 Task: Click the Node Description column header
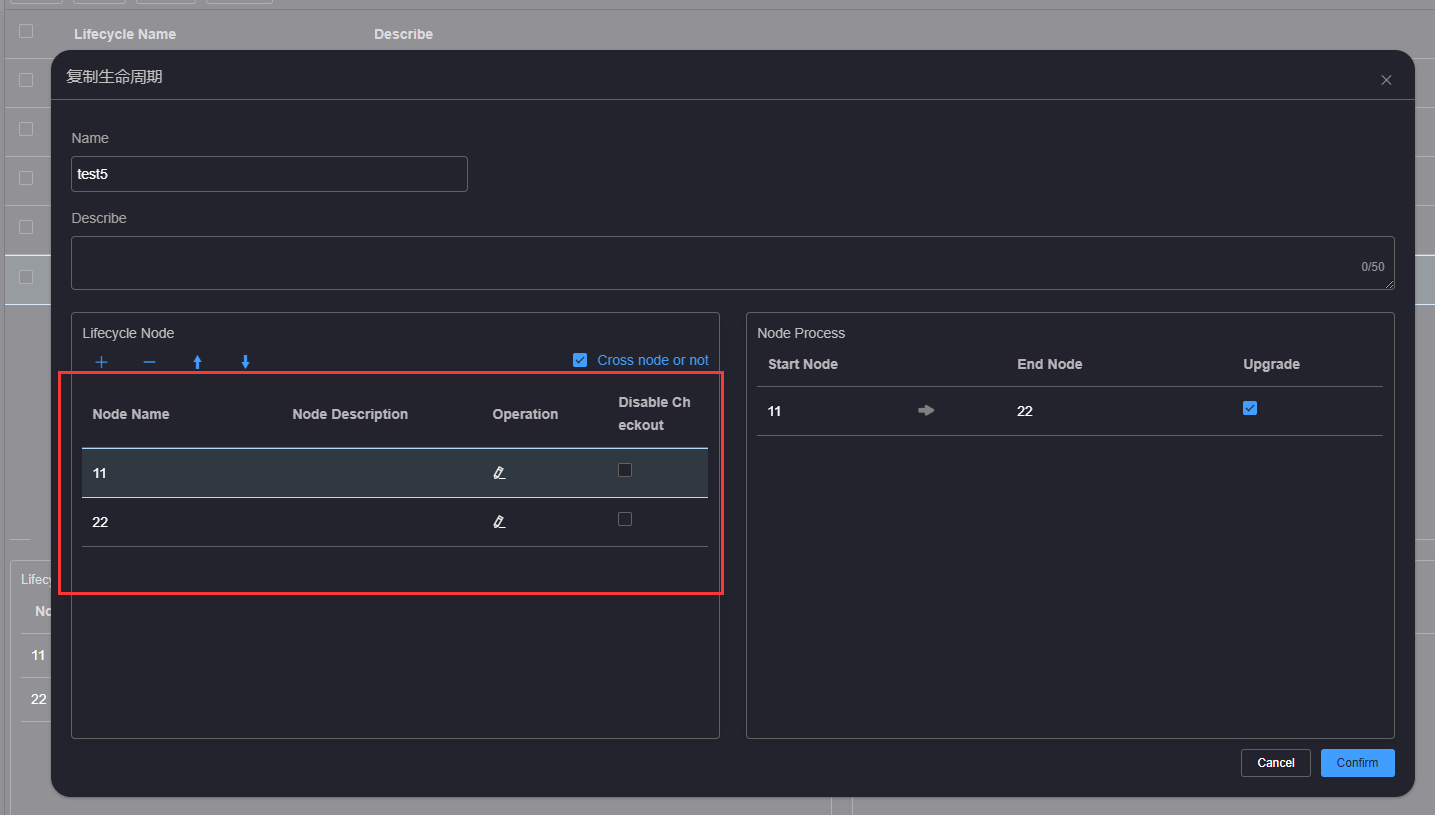(x=350, y=414)
